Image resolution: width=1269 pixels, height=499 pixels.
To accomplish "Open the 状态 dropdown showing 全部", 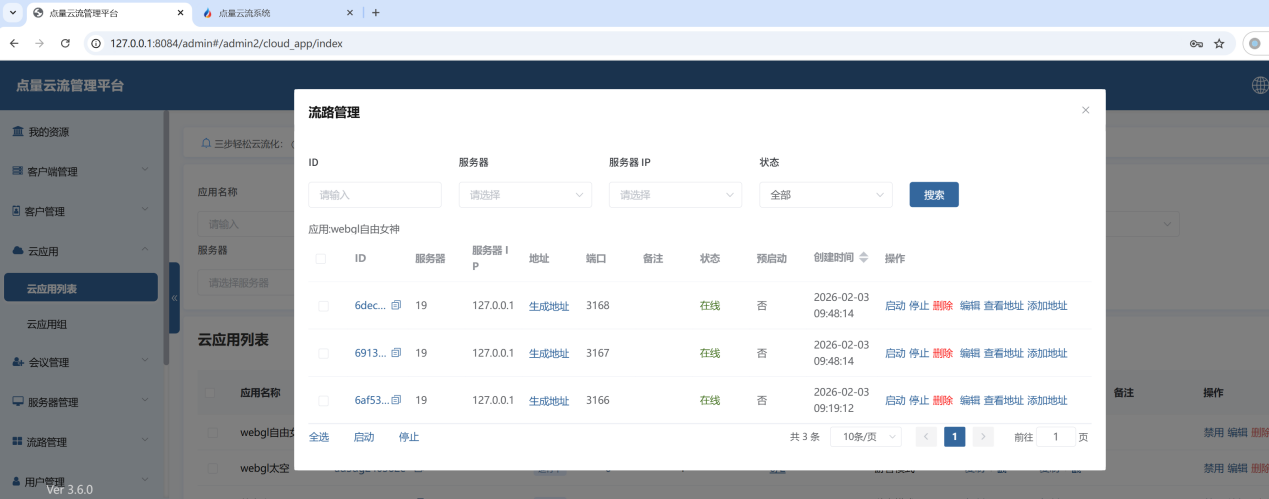I will tap(825, 195).
